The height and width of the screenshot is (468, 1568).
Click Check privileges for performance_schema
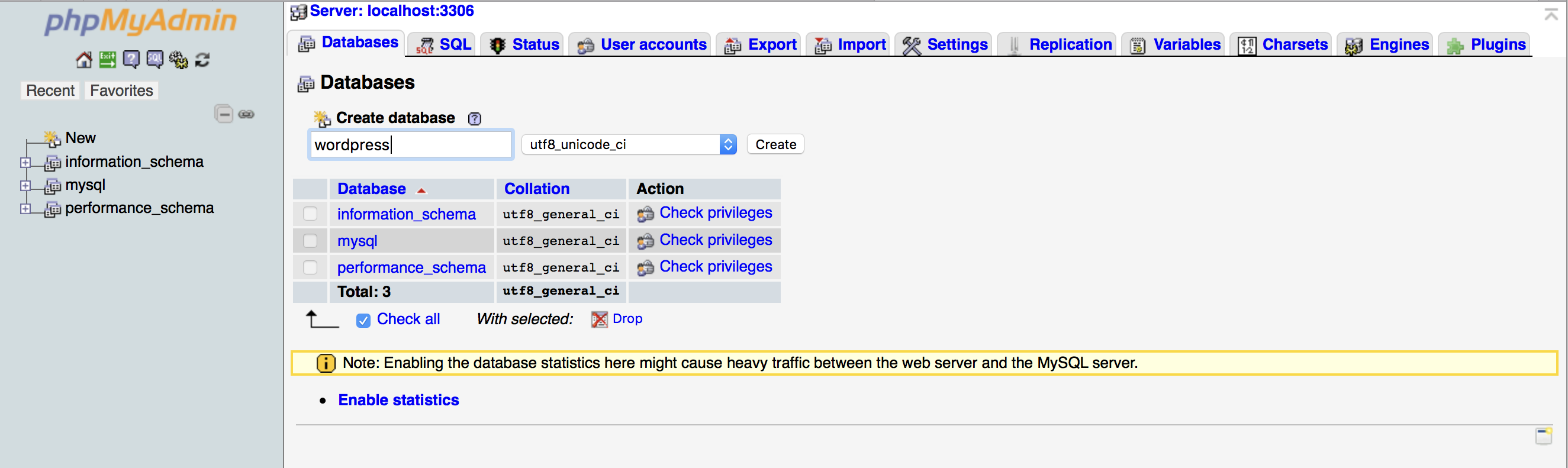[716, 267]
